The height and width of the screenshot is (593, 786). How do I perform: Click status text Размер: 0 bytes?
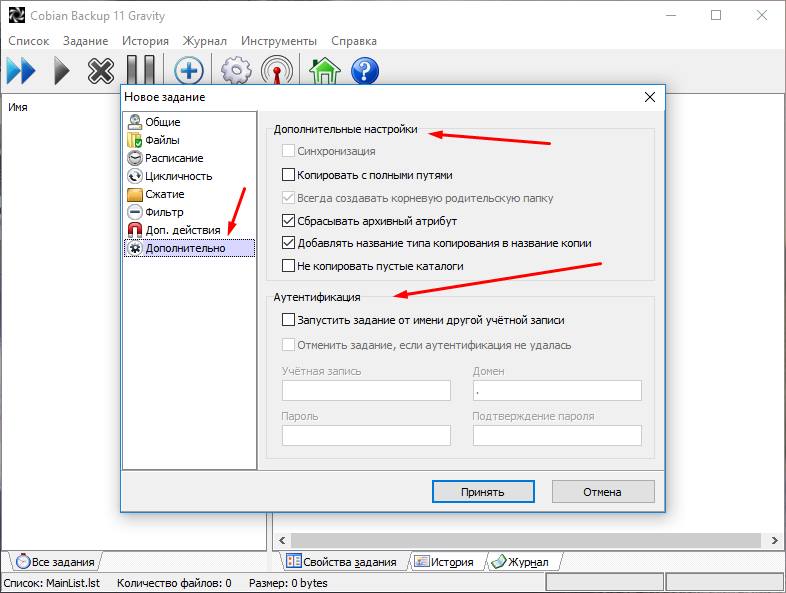(288, 583)
